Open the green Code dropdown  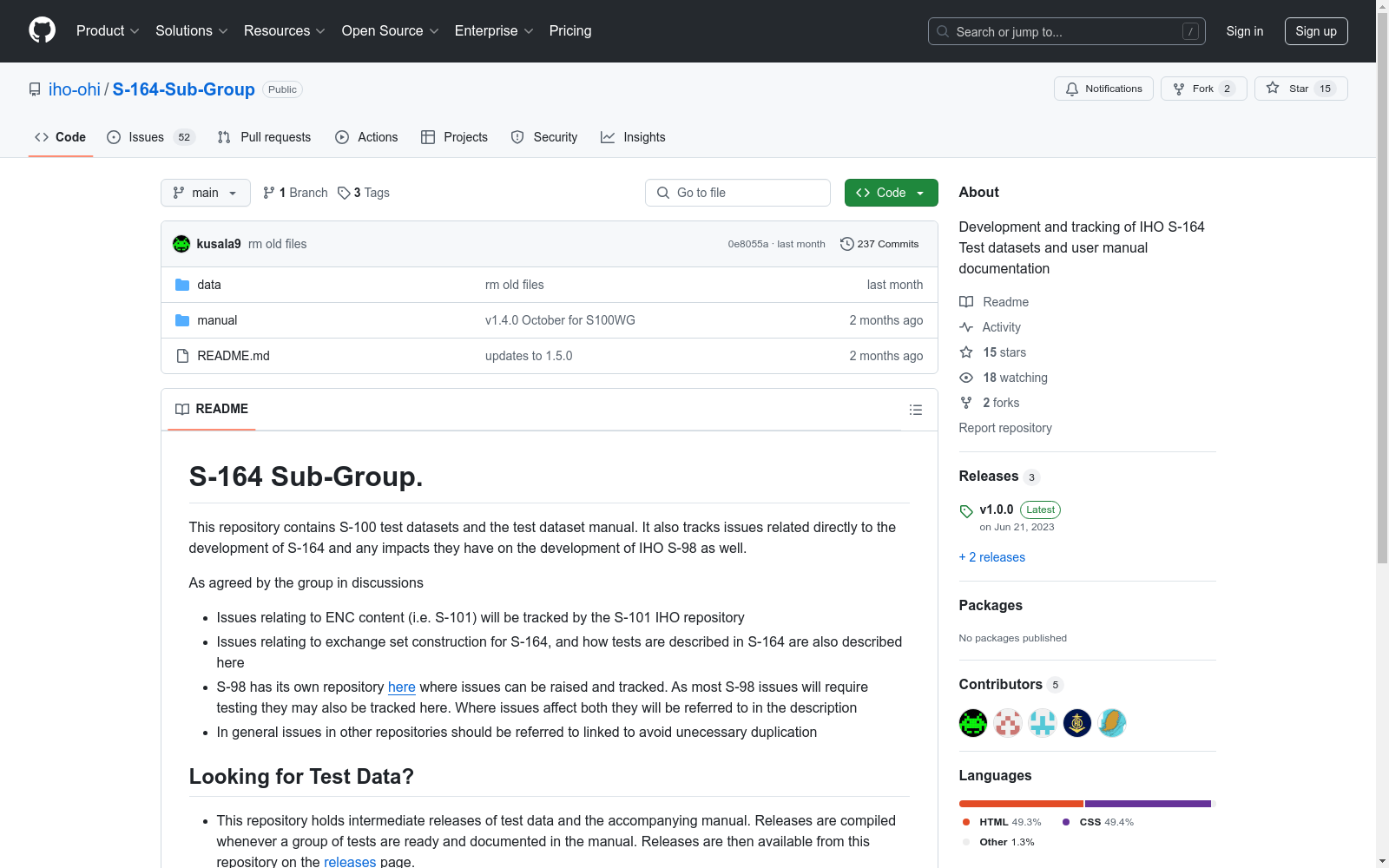891,193
